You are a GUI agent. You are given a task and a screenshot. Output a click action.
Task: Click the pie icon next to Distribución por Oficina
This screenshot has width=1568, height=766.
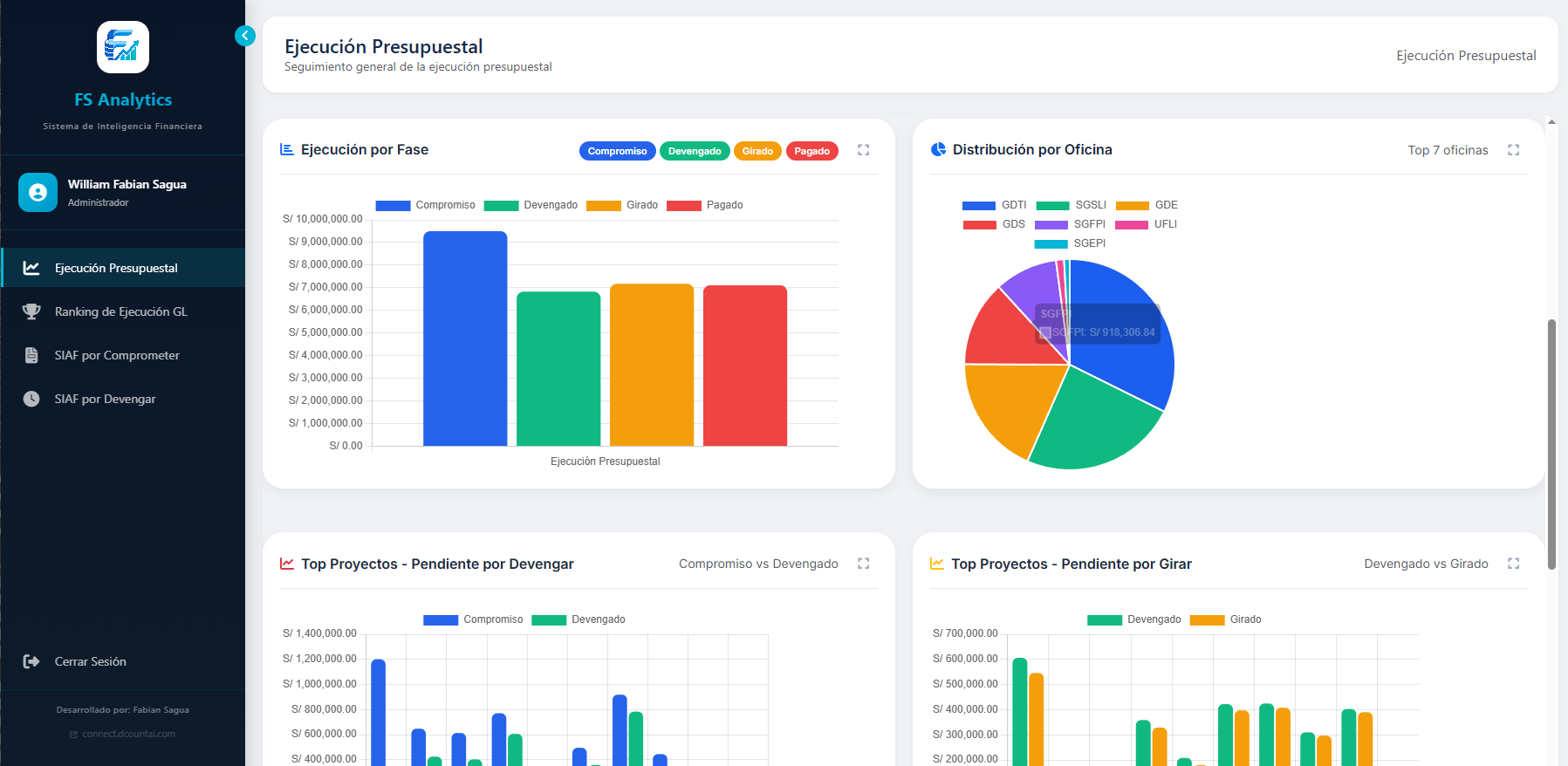[938, 149]
